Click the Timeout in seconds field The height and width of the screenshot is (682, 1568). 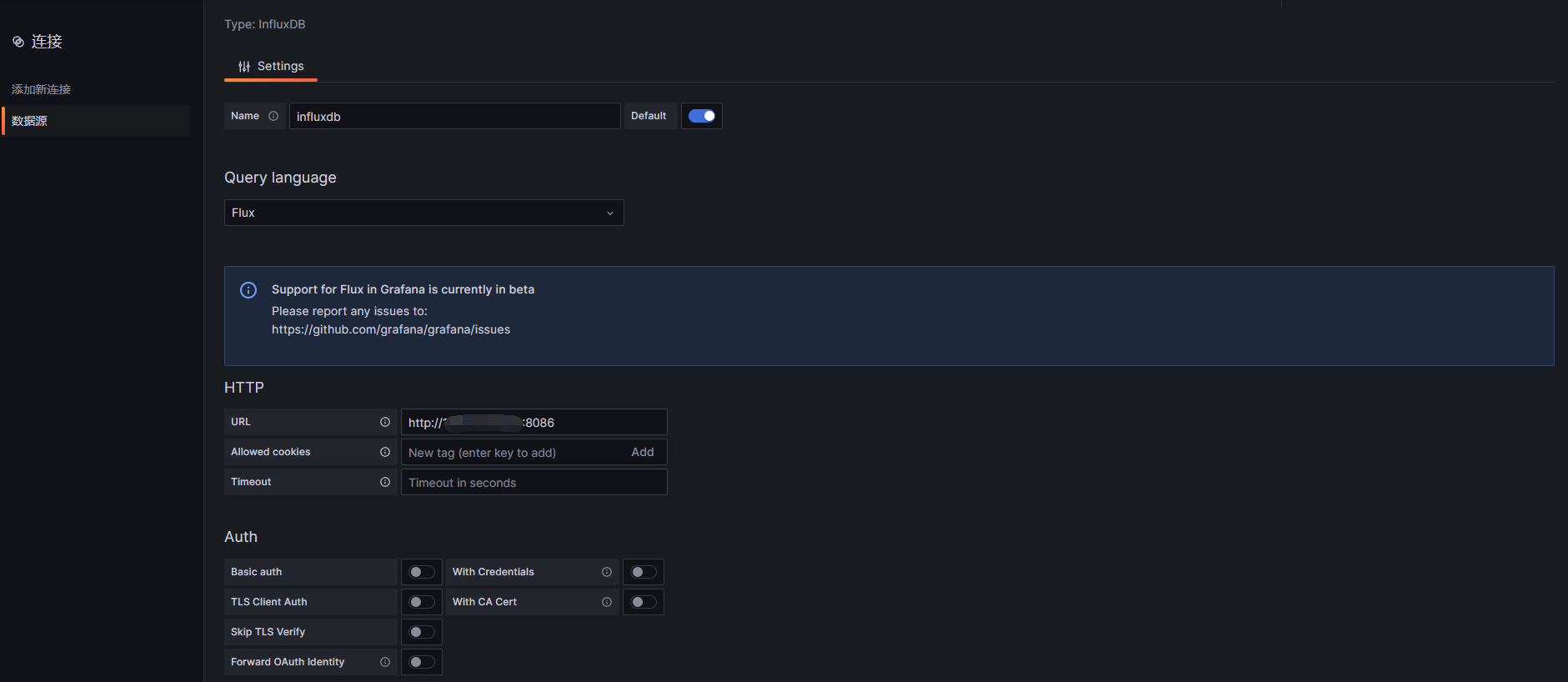point(534,482)
